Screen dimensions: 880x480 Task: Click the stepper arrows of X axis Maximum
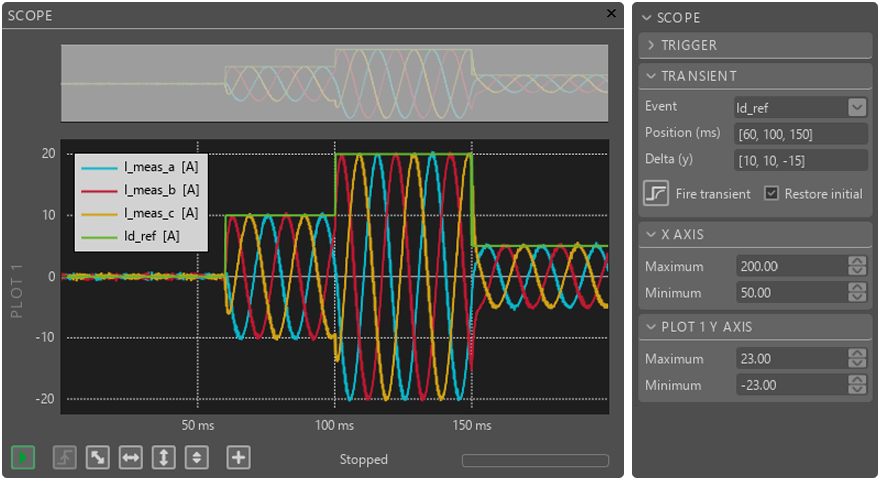click(x=857, y=266)
